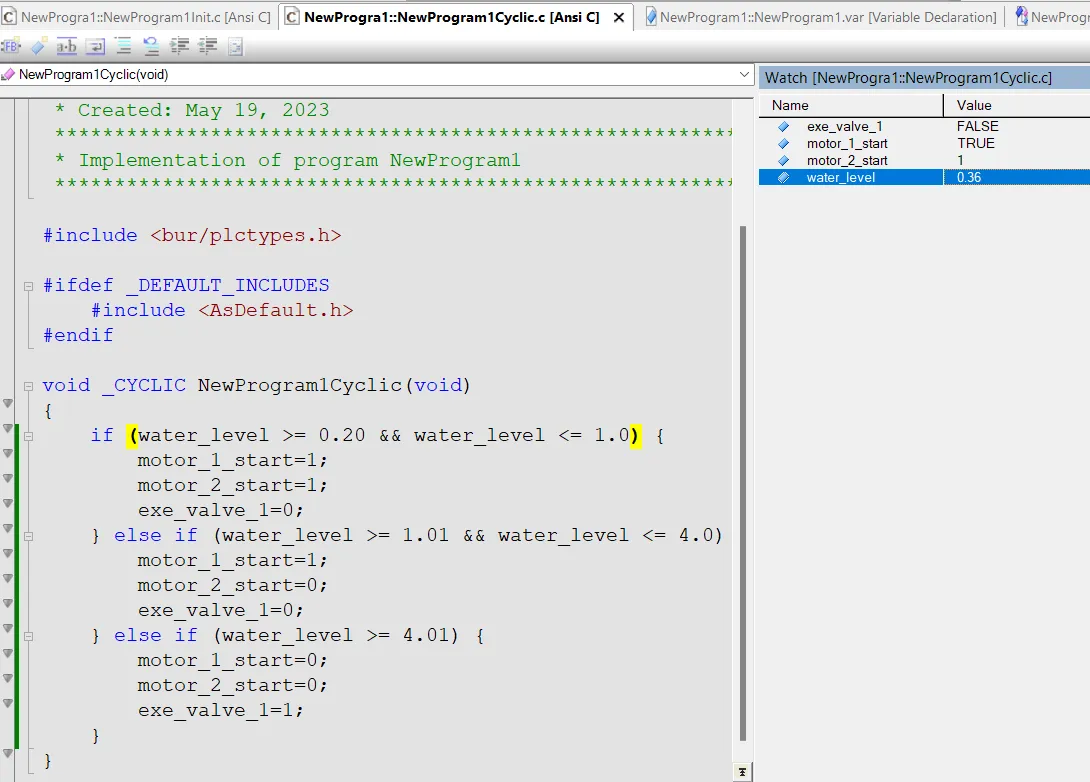Viewport: 1090px width, 782px height.
Task: Click the icon of the rightmost cut-off NewProg tab
Action: pos(1021,17)
